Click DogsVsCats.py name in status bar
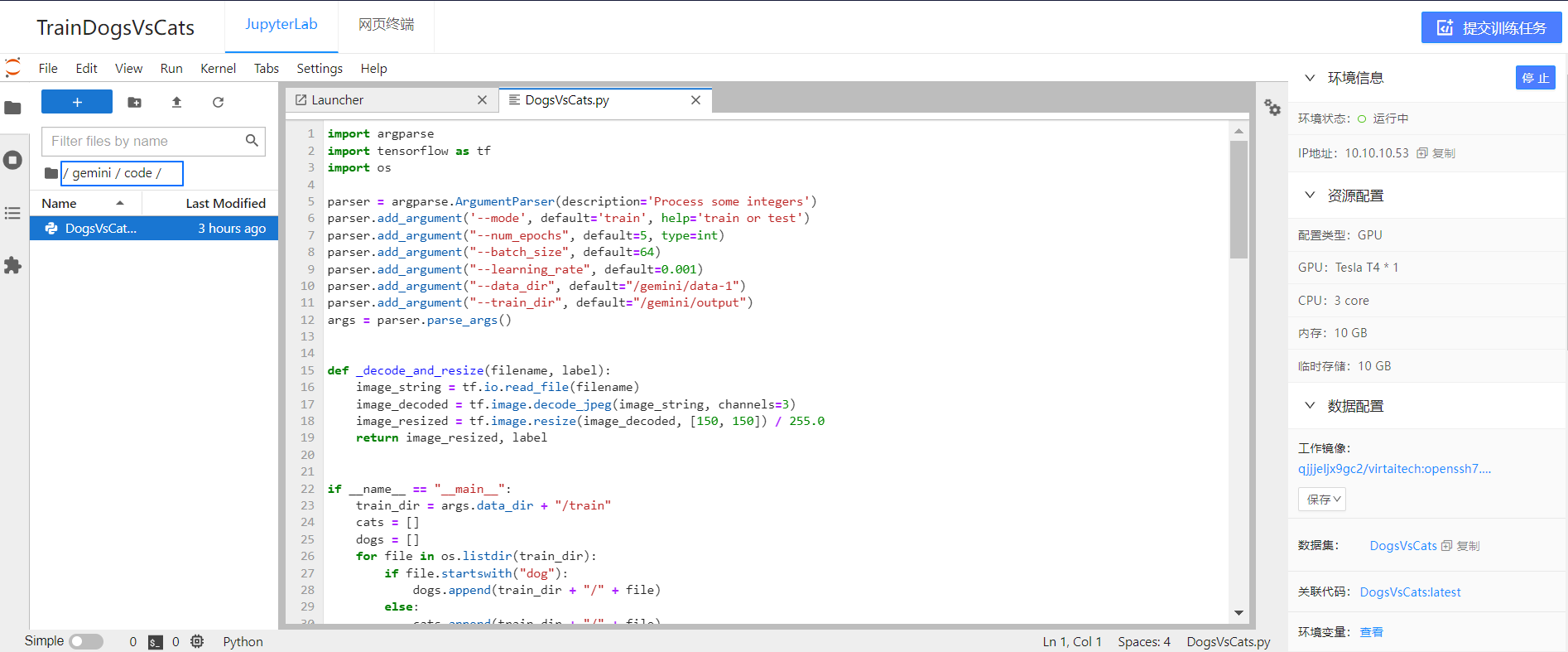Viewport: 1568px width, 652px height. pyautogui.click(x=1229, y=642)
